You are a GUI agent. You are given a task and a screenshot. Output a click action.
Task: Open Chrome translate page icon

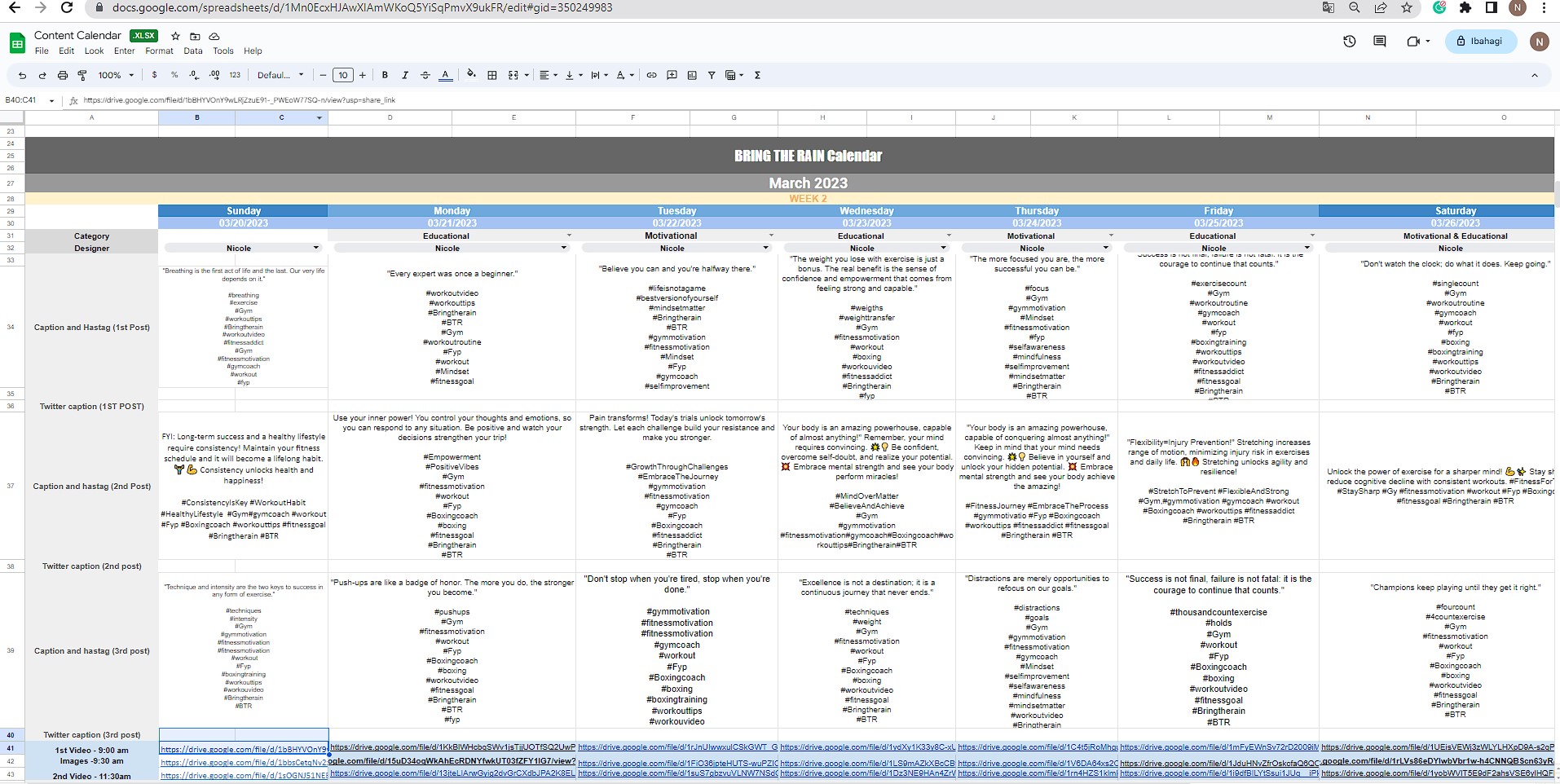point(1329,7)
